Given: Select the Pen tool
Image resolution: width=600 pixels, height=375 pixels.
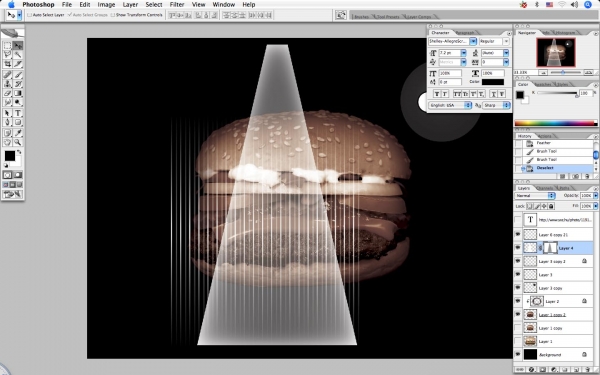Looking at the screenshot, I should [x=7, y=122].
